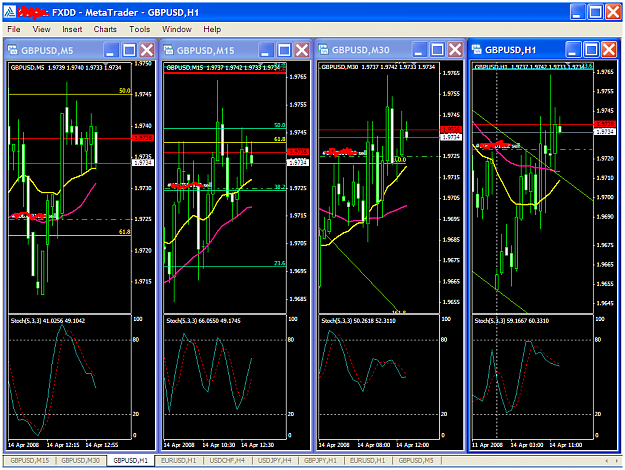
Task: Switch to the GBPUSD,M5 bottom tab
Action: coord(416,460)
